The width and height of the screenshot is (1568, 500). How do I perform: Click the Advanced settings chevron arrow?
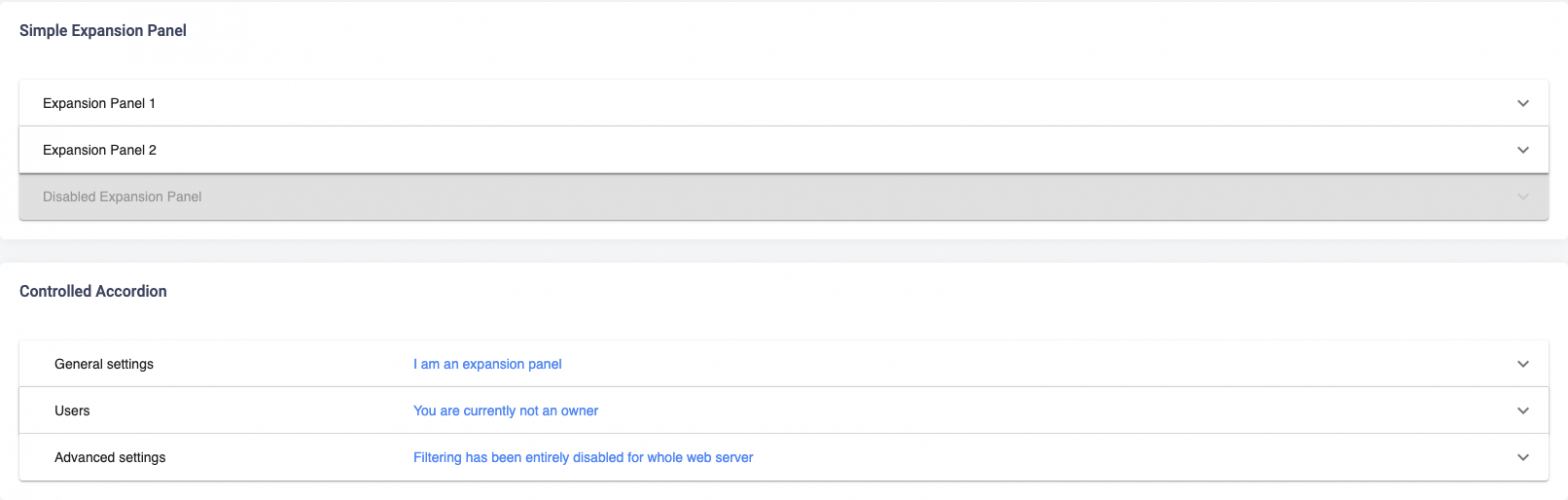tap(1523, 457)
